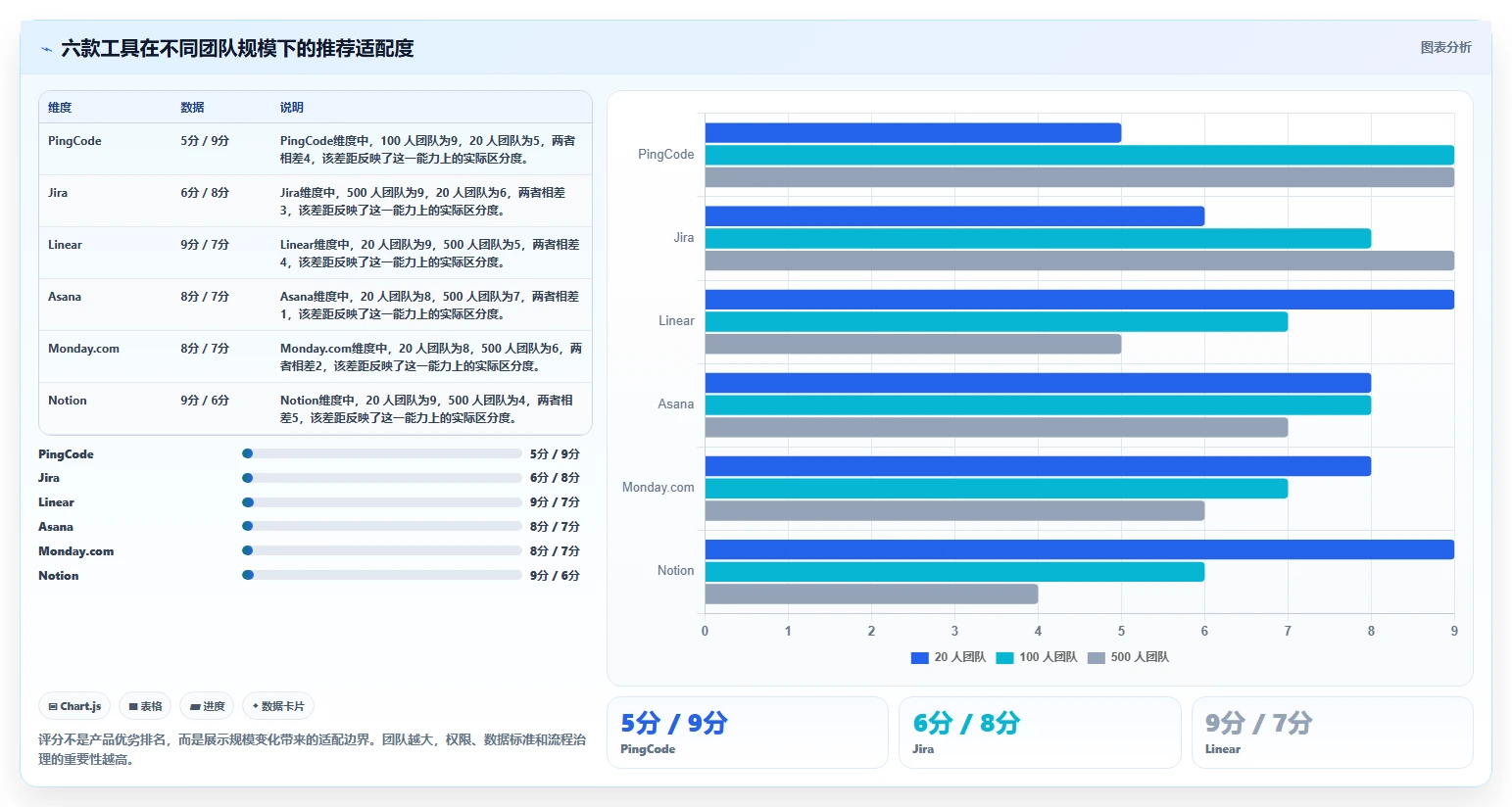Viewport: 1512px width, 807px height.
Task: Click the PingCode progress bar
Action: [x=382, y=453]
